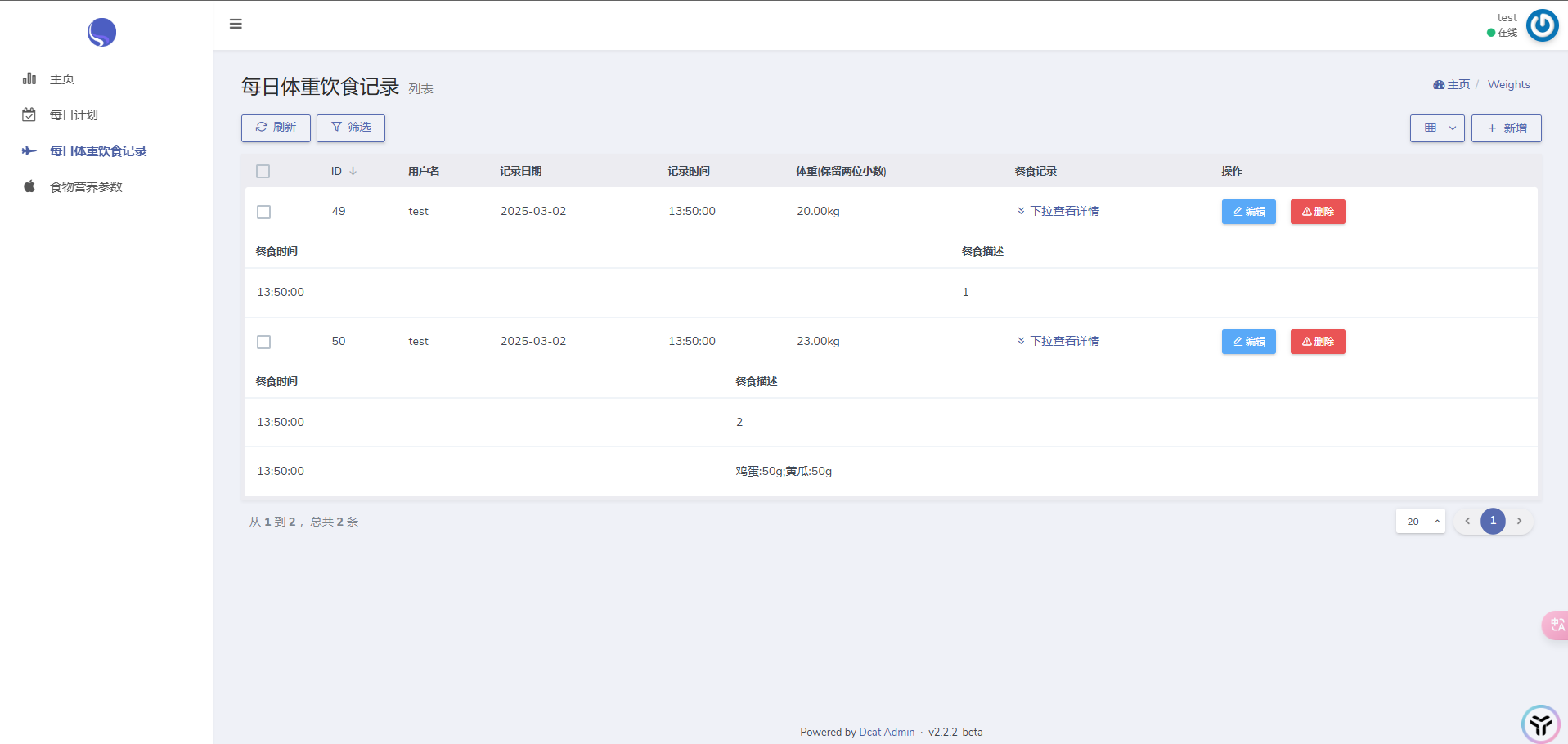Collapse 下拉查看详情 for record 50

click(1058, 341)
